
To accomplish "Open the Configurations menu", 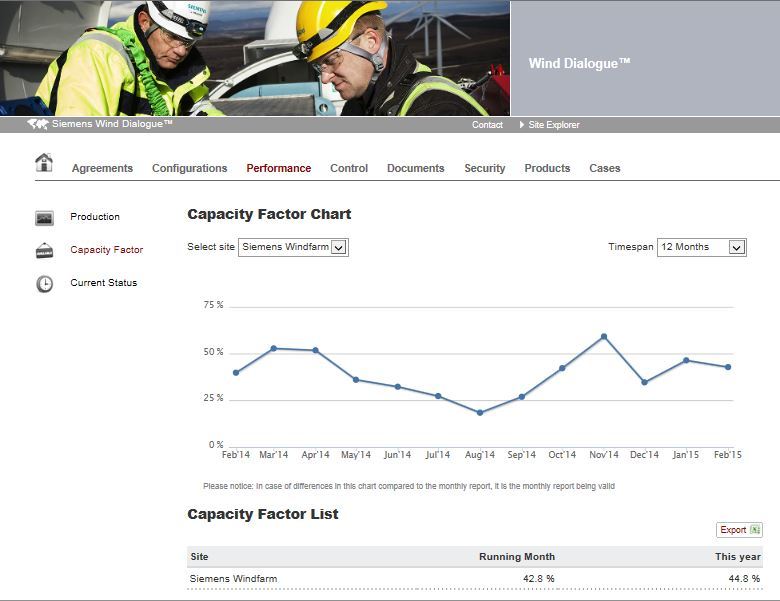I will point(190,168).
